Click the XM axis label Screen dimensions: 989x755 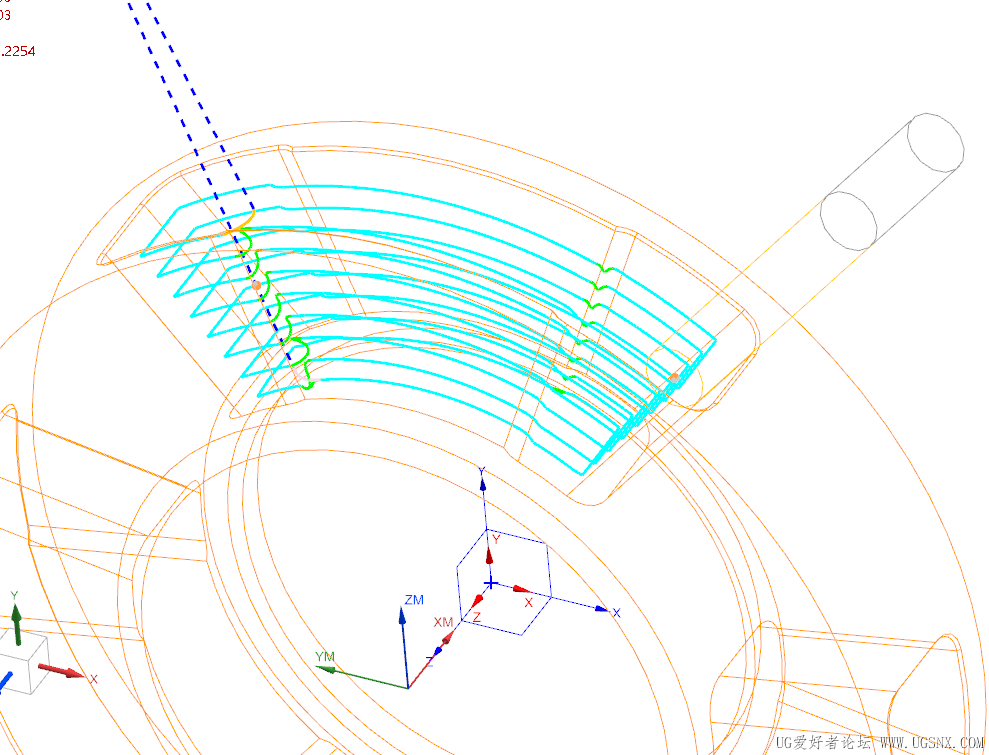(x=443, y=623)
